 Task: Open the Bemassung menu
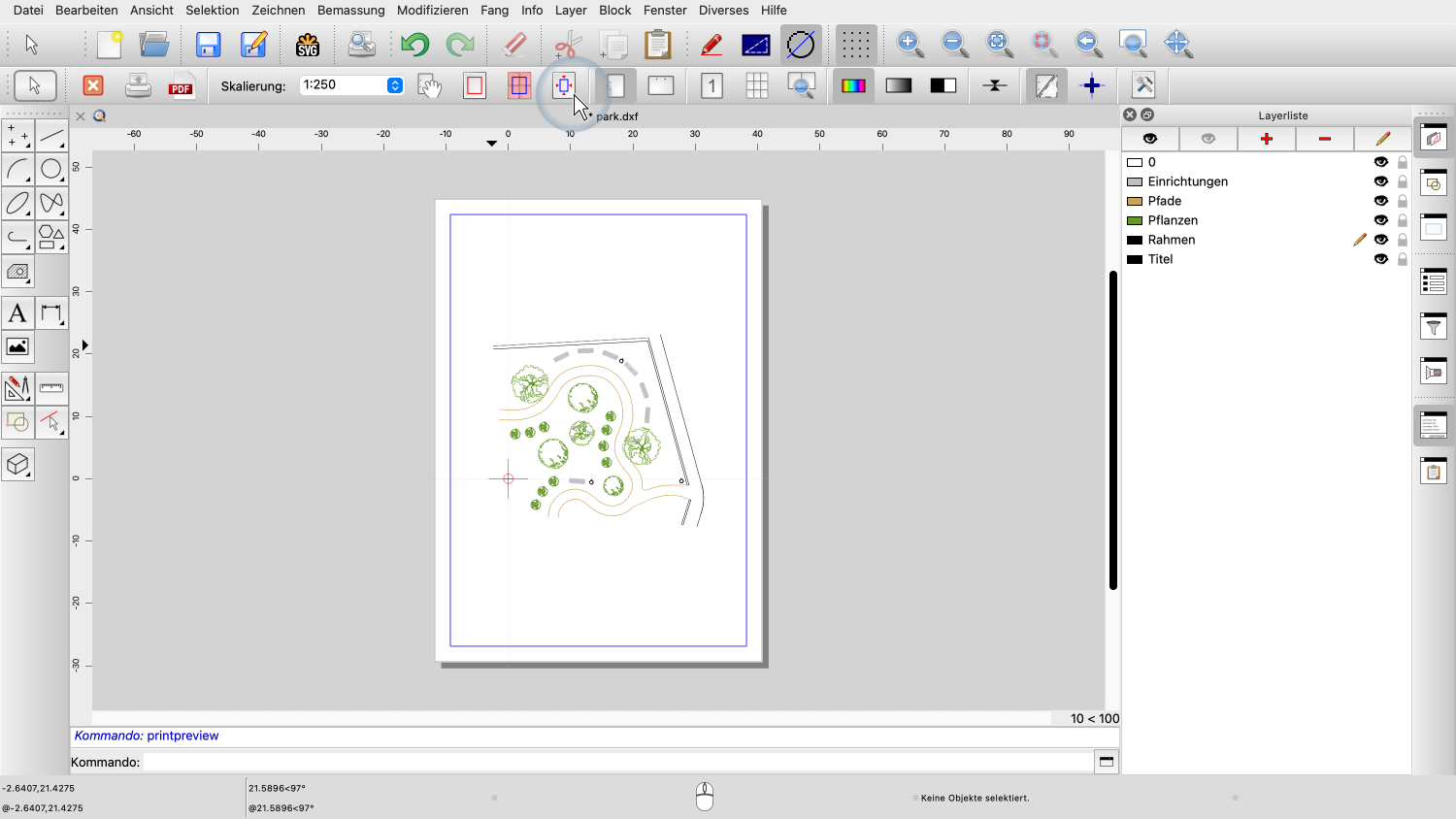point(350,10)
